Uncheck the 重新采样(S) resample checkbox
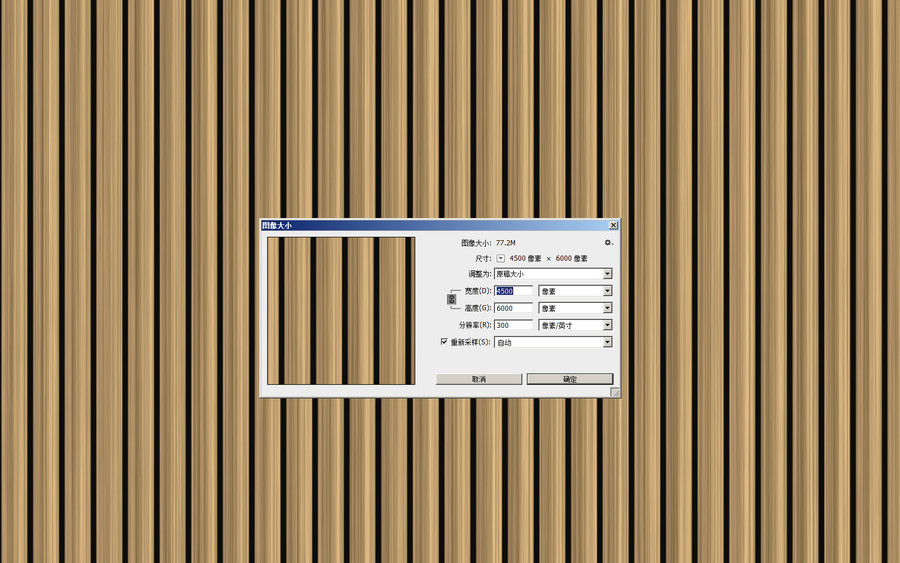This screenshot has height=563, width=900. [444, 341]
